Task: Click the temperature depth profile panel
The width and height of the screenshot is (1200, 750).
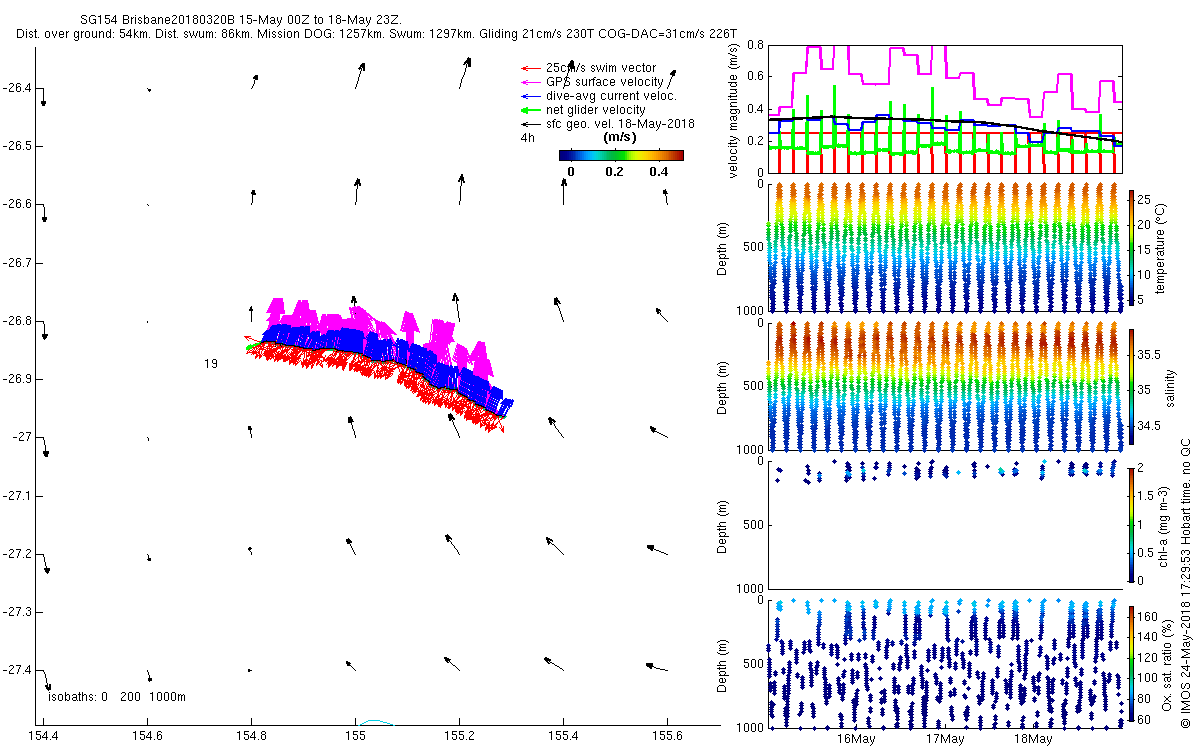Action: tap(945, 247)
